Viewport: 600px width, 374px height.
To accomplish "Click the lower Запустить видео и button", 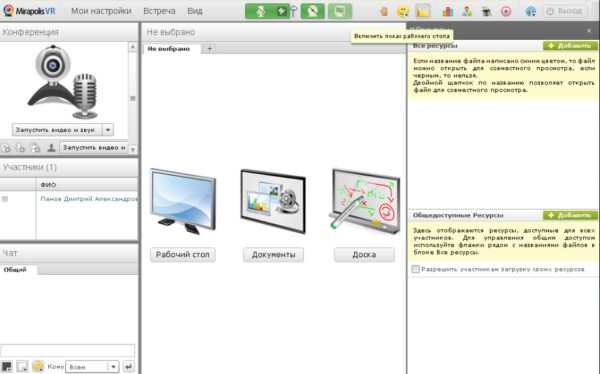I will coord(94,147).
